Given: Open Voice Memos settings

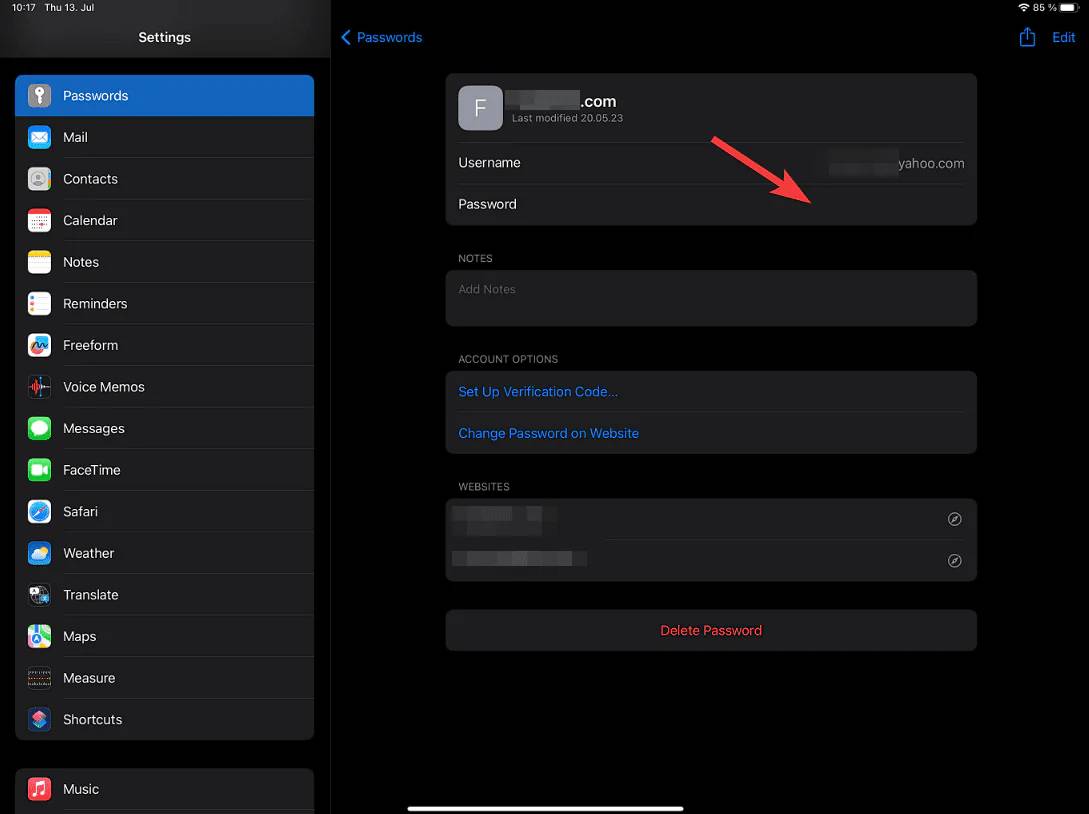Looking at the screenshot, I should tap(165, 387).
